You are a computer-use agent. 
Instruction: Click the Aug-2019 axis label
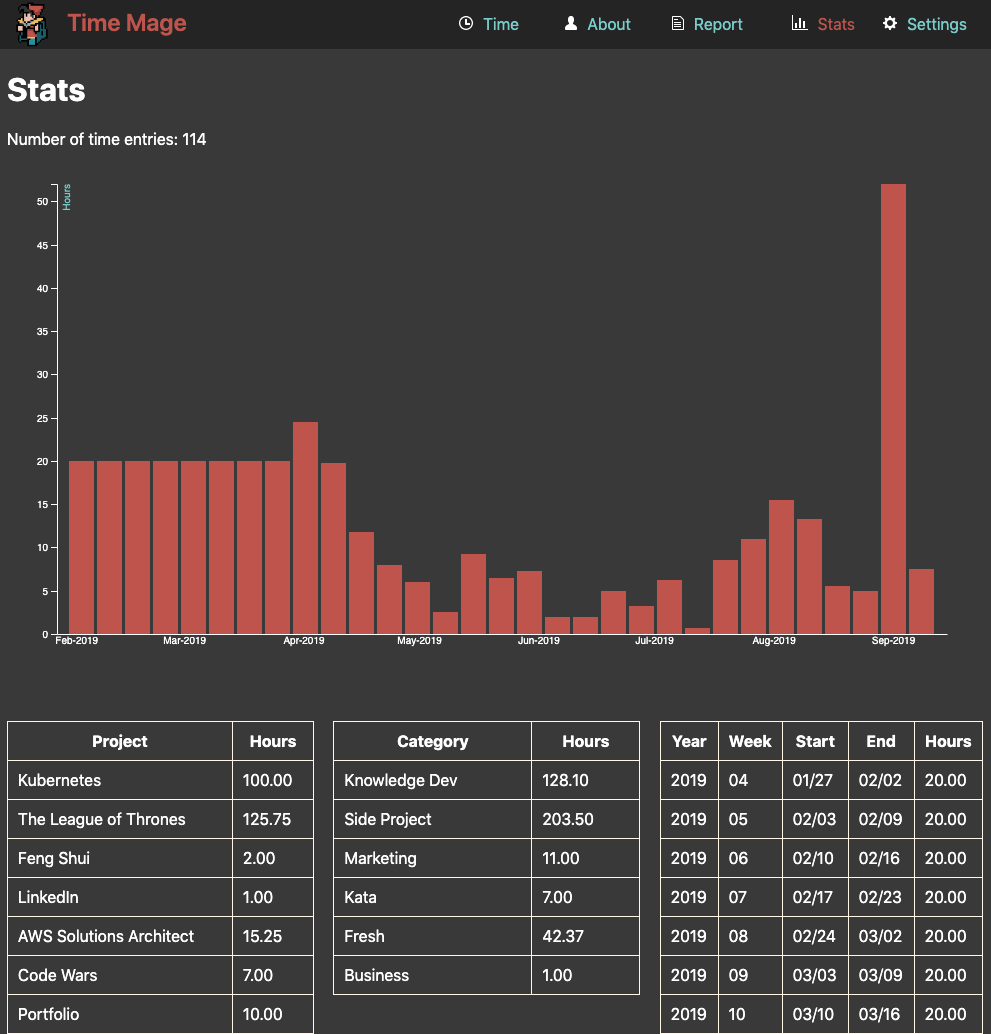(773, 641)
